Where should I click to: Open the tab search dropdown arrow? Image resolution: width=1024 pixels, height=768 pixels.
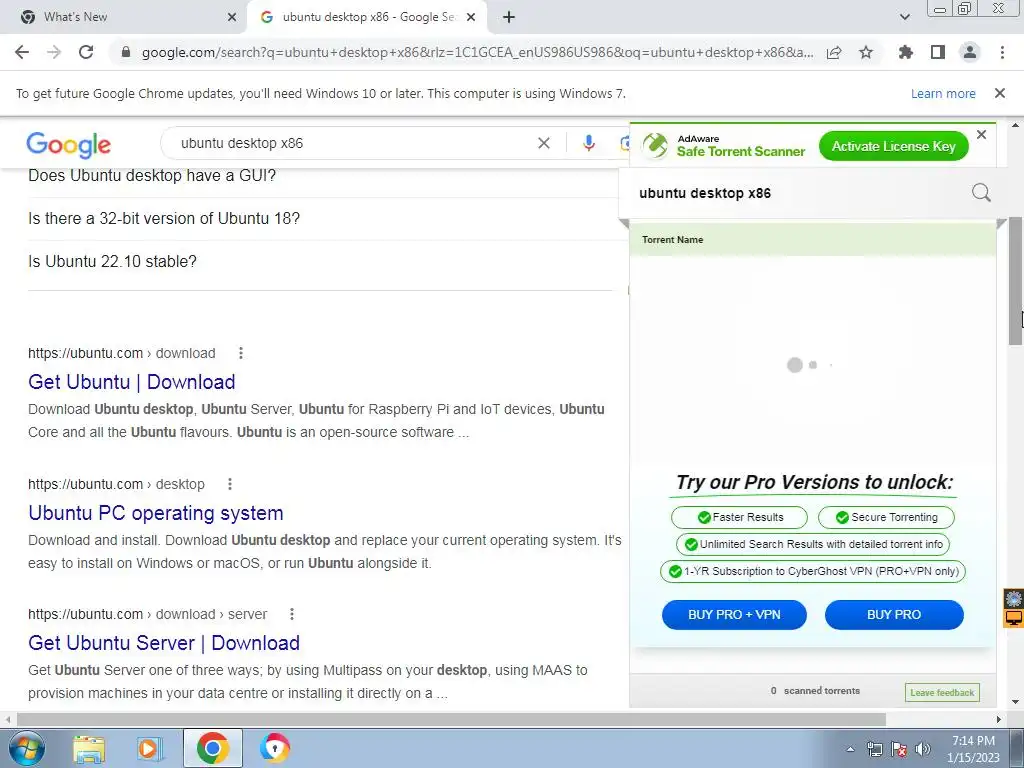point(904,17)
